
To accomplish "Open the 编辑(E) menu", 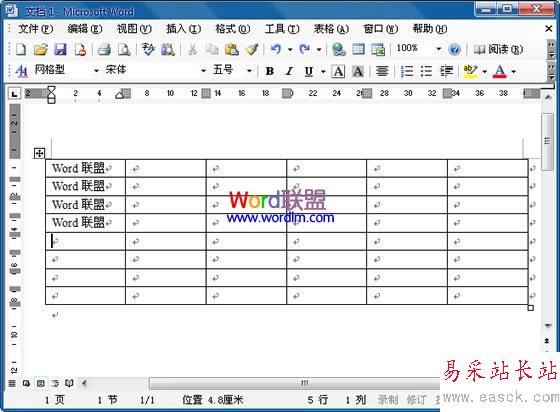I will (x=85, y=29).
